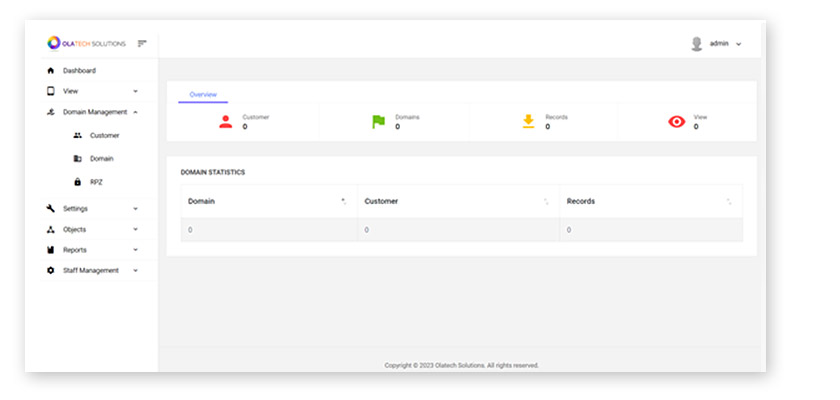The width and height of the screenshot is (840, 400).
Task: Expand the Staff Management gear menu
Action: 91,270
